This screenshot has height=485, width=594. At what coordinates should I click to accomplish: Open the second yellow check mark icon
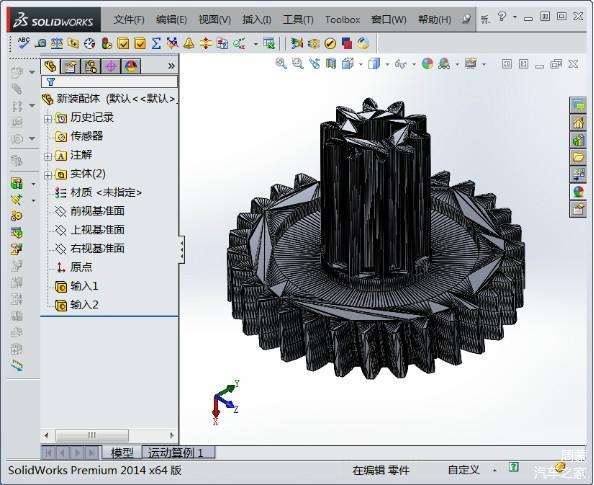click(140, 44)
